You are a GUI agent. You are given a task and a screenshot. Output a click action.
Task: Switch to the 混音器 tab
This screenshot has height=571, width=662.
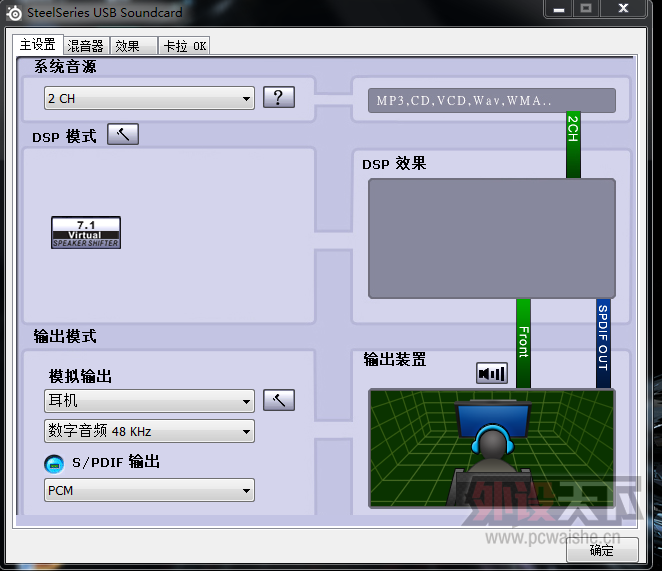point(85,46)
